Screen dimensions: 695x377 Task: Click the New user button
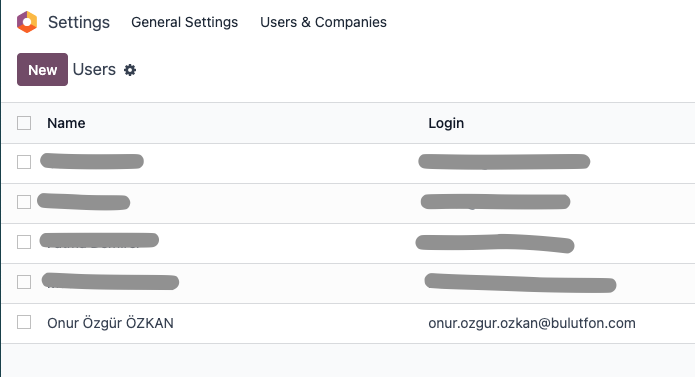(x=43, y=70)
